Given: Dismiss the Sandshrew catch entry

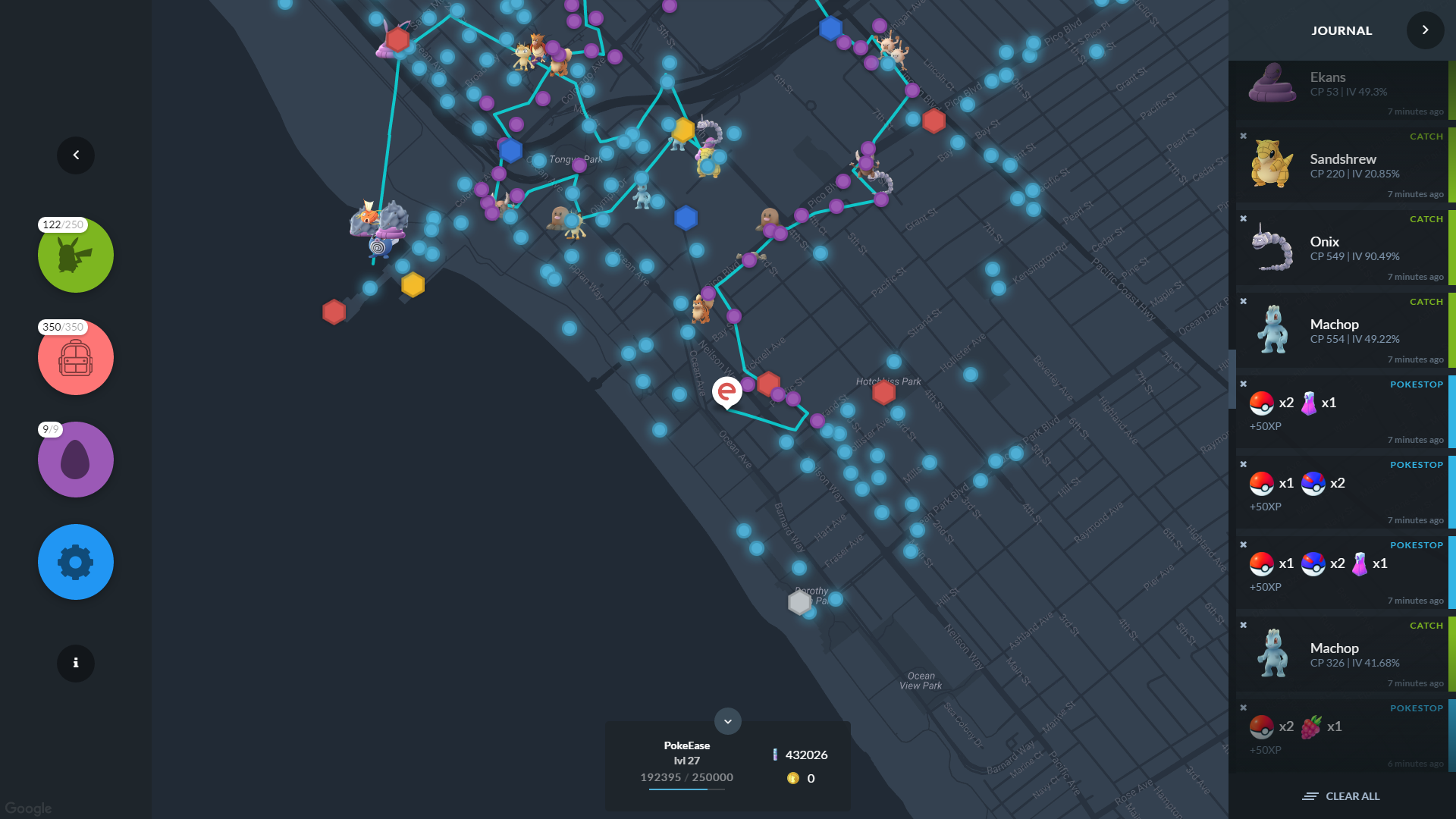Looking at the screenshot, I should tap(1244, 136).
